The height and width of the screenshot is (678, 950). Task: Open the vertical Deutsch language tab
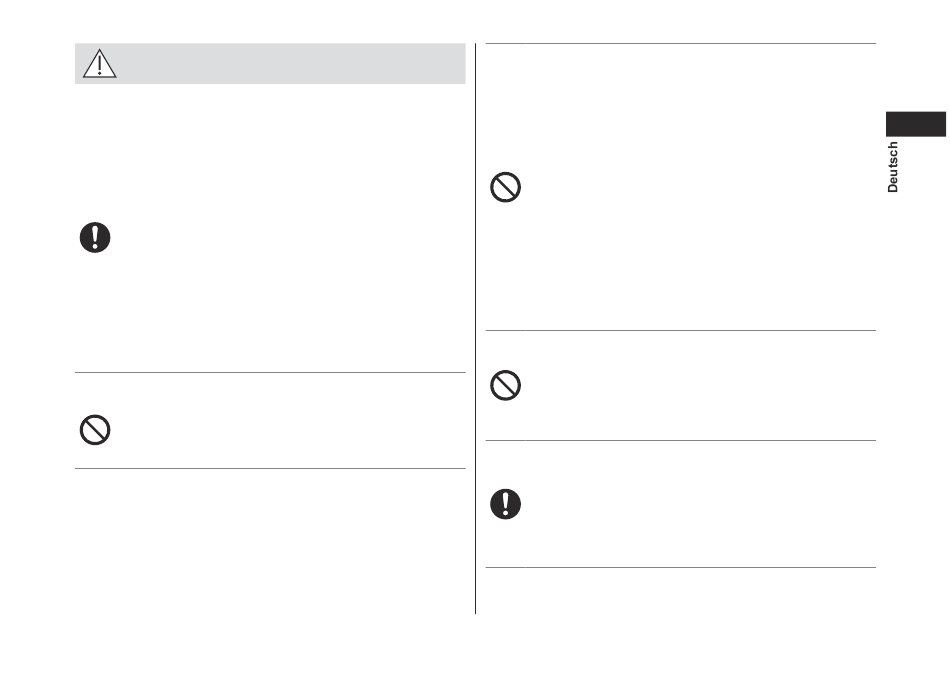pyautogui.click(x=892, y=167)
